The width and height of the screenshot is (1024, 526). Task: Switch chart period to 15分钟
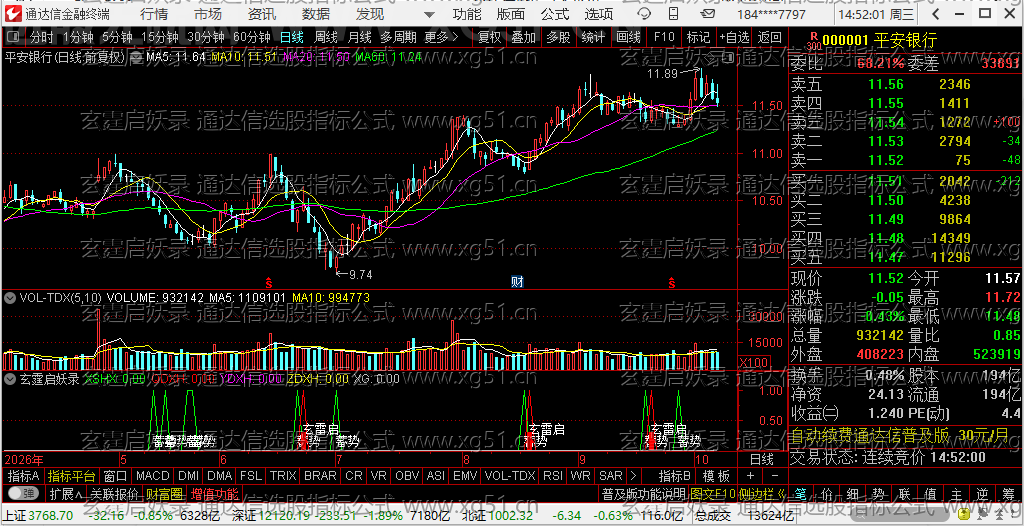[159, 37]
